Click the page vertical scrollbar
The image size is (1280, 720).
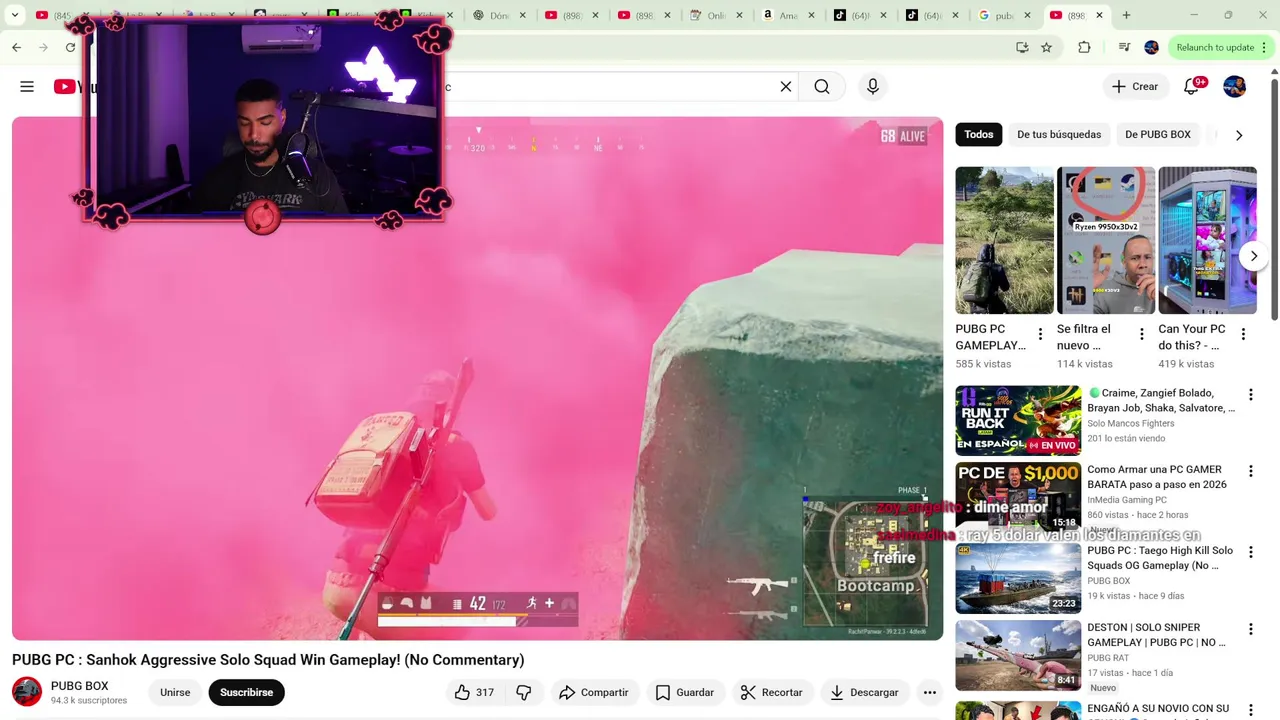click(x=1274, y=200)
